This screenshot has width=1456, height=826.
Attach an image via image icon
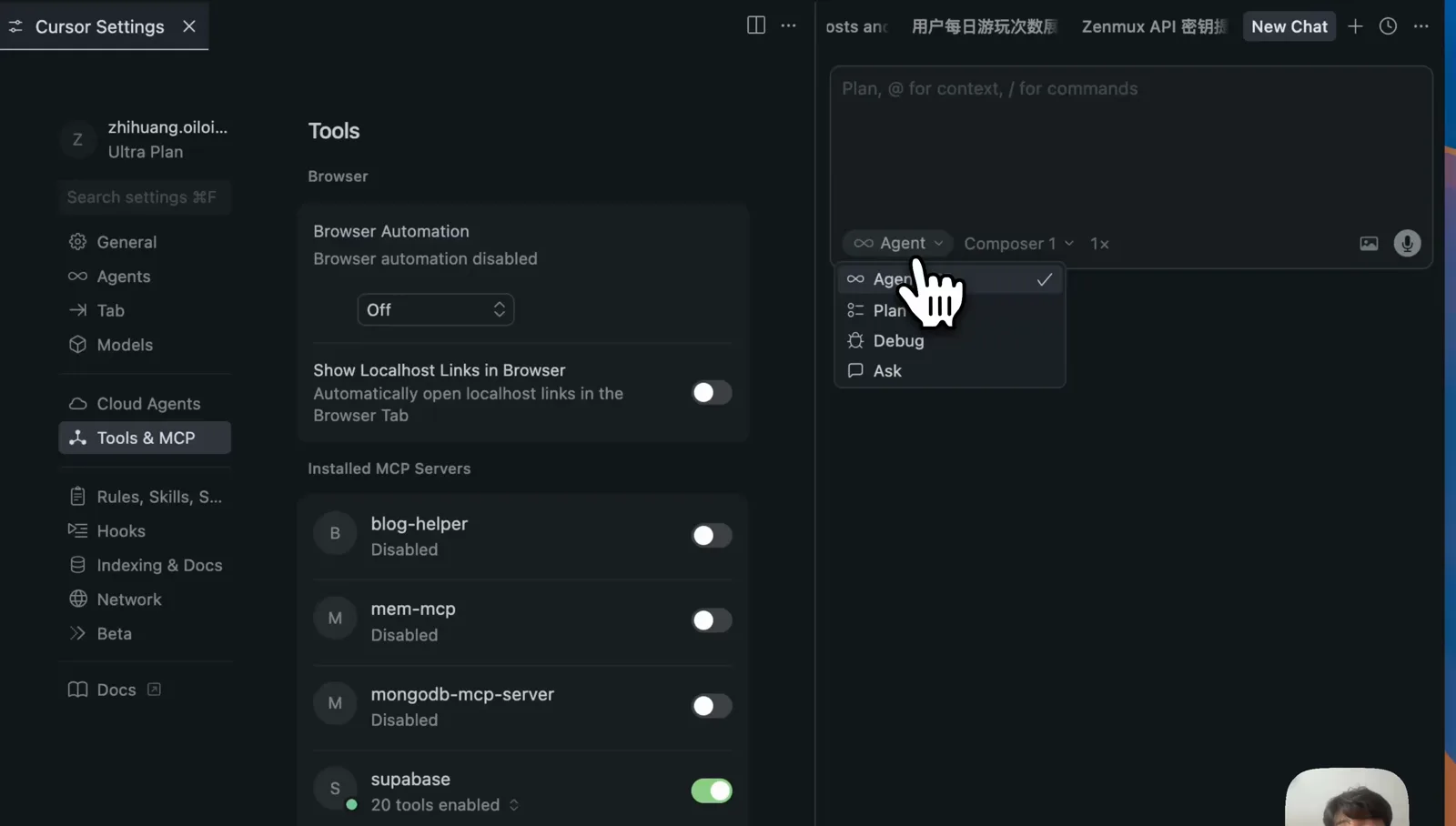pos(1369,244)
